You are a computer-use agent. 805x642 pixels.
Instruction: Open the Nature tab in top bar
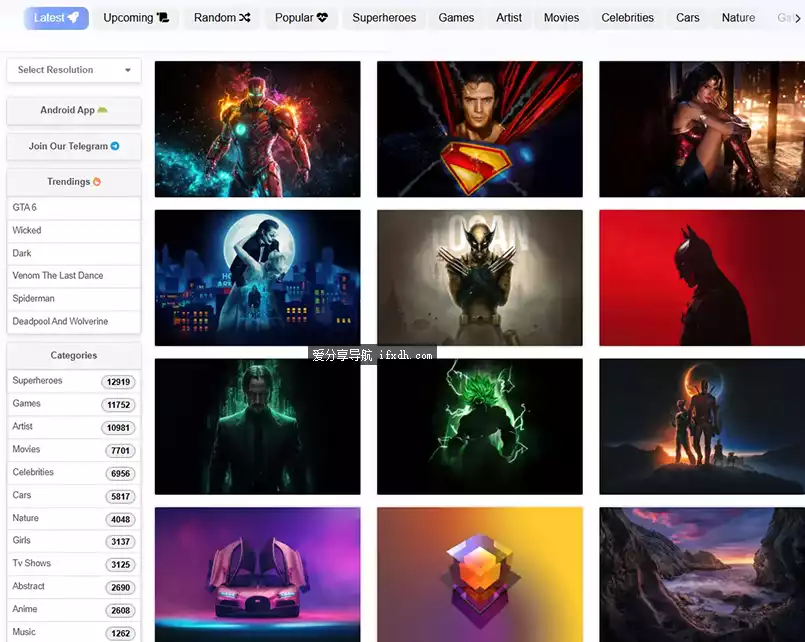pos(738,18)
